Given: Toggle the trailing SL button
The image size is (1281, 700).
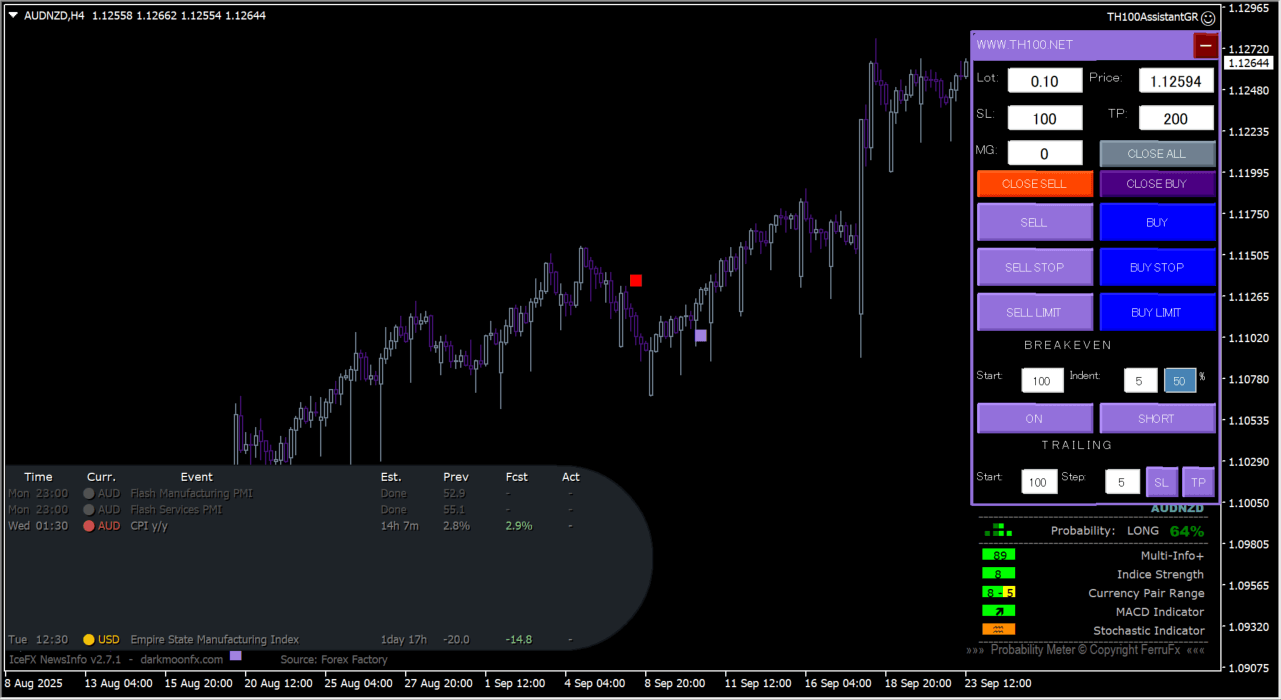Looking at the screenshot, I should (x=1161, y=482).
